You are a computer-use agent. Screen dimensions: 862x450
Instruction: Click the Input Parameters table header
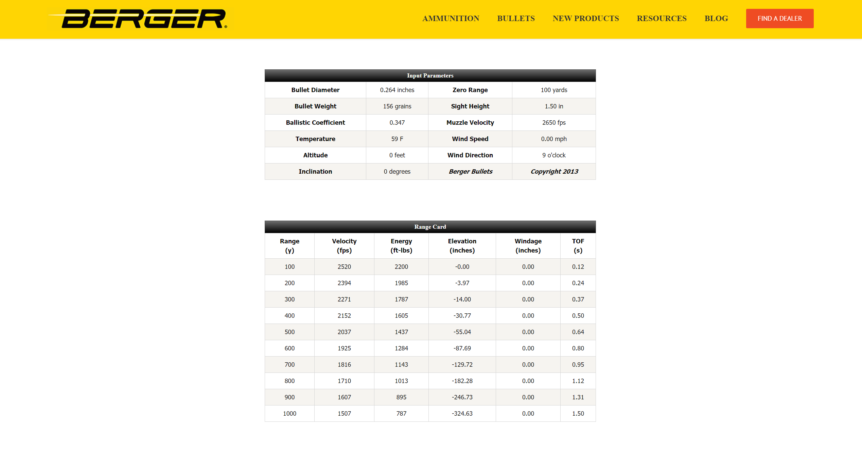(430, 75)
